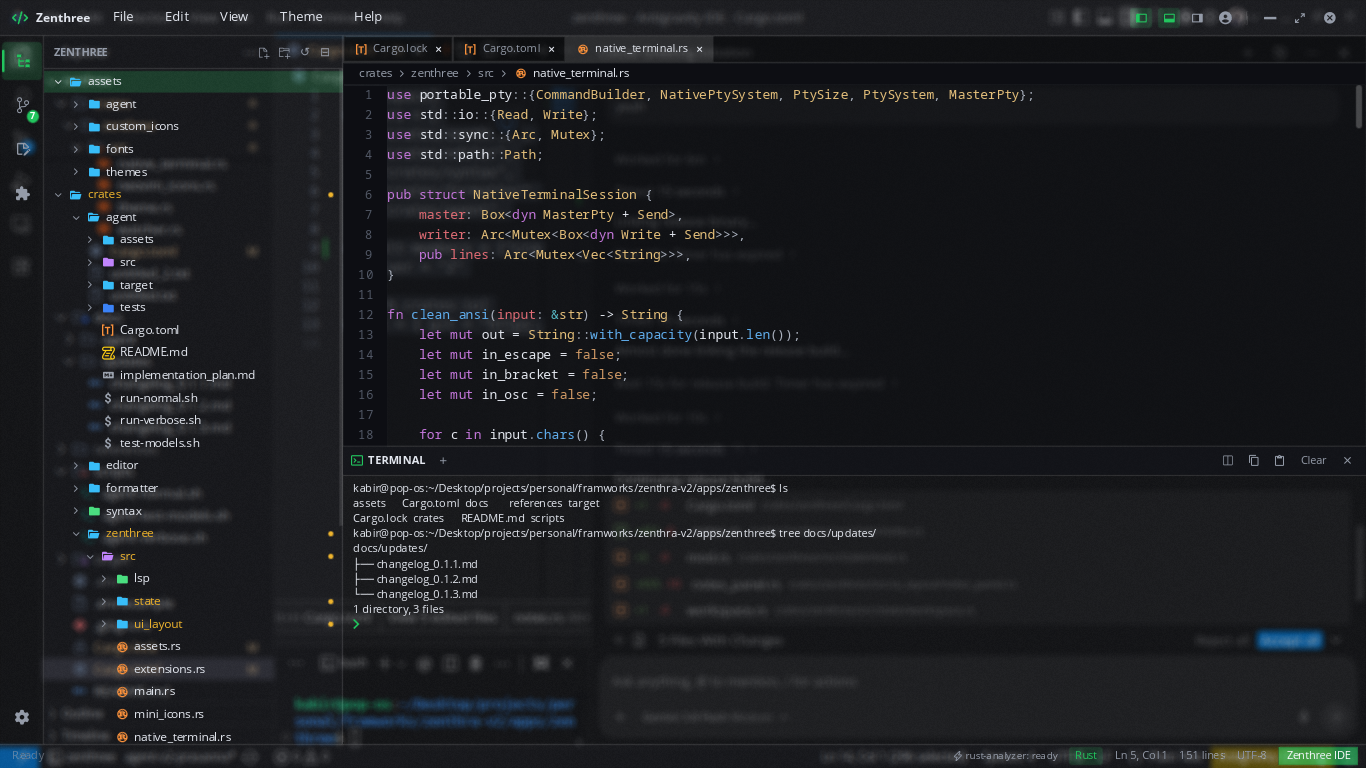
Task: Clear the terminal output
Action: coord(1313,461)
